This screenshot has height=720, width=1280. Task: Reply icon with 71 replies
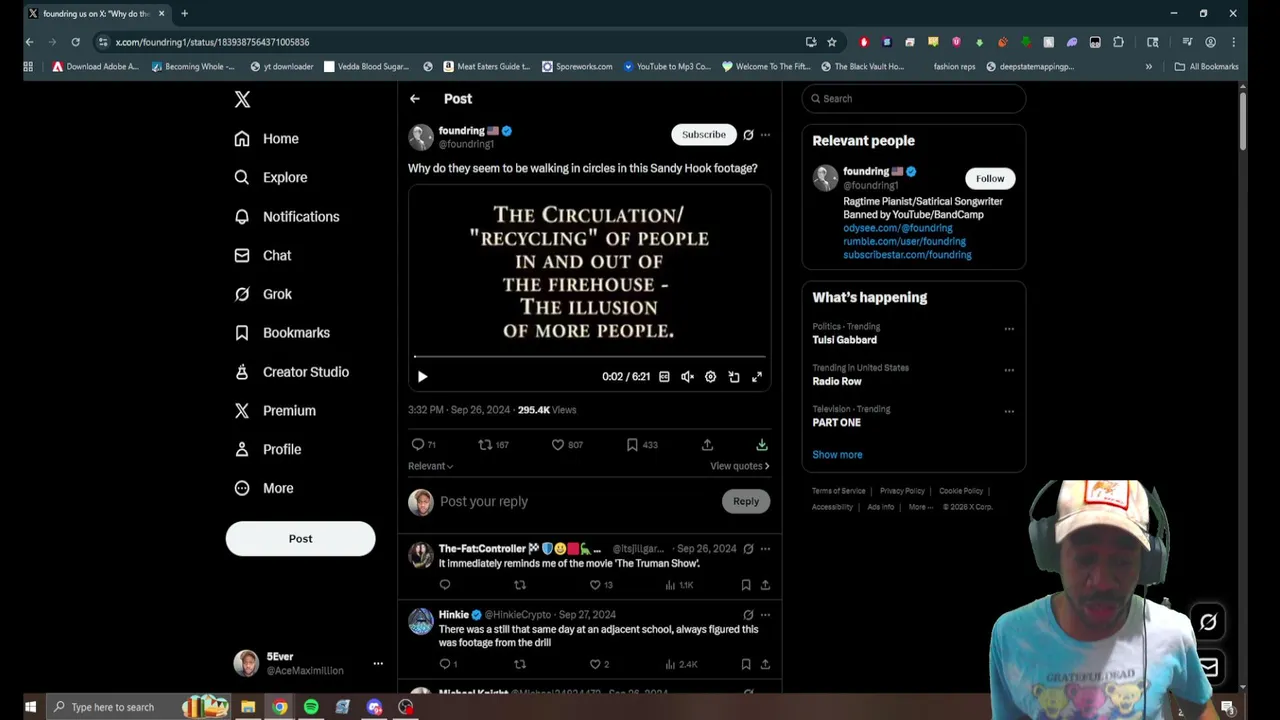pyautogui.click(x=423, y=445)
